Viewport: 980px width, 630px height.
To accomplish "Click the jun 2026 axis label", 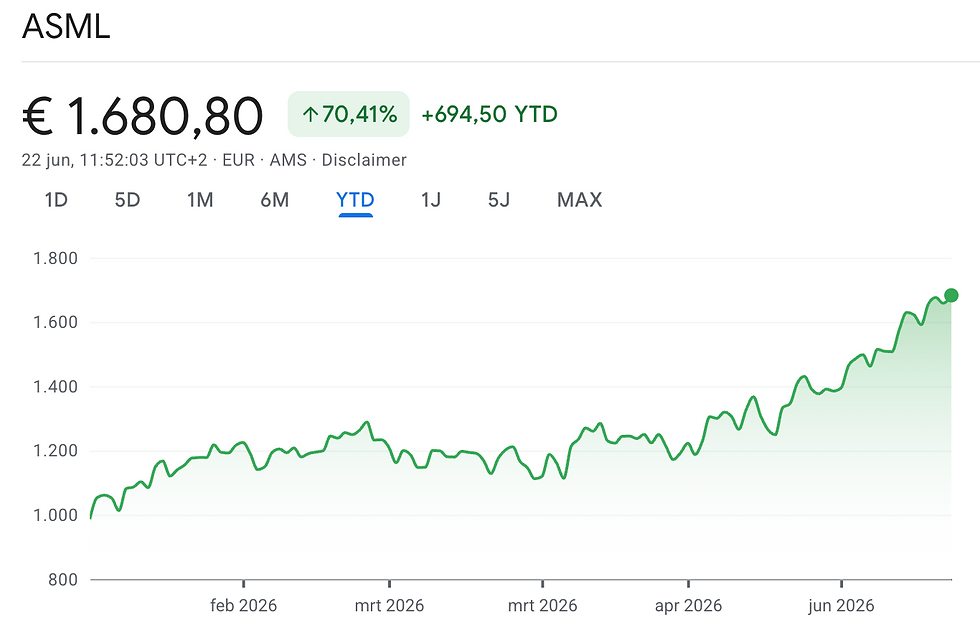I will [x=841, y=606].
